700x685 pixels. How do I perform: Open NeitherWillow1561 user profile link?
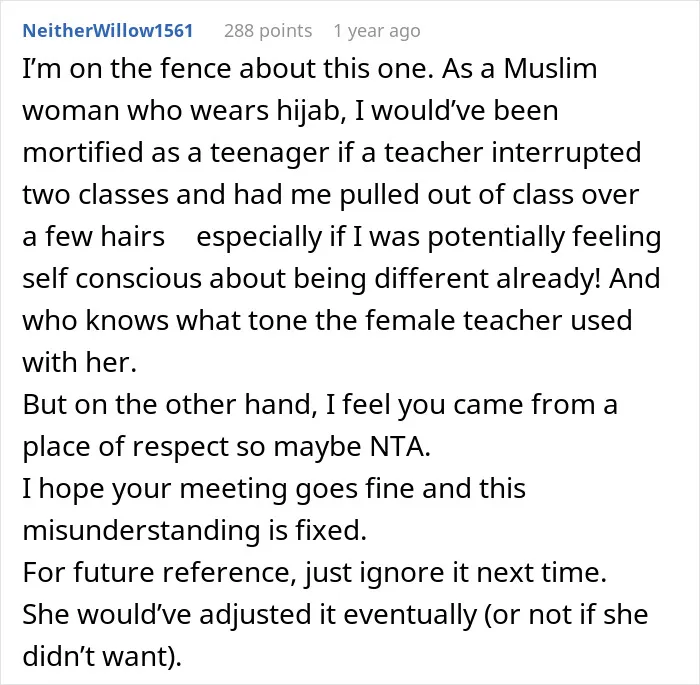(x=108, y=31)
